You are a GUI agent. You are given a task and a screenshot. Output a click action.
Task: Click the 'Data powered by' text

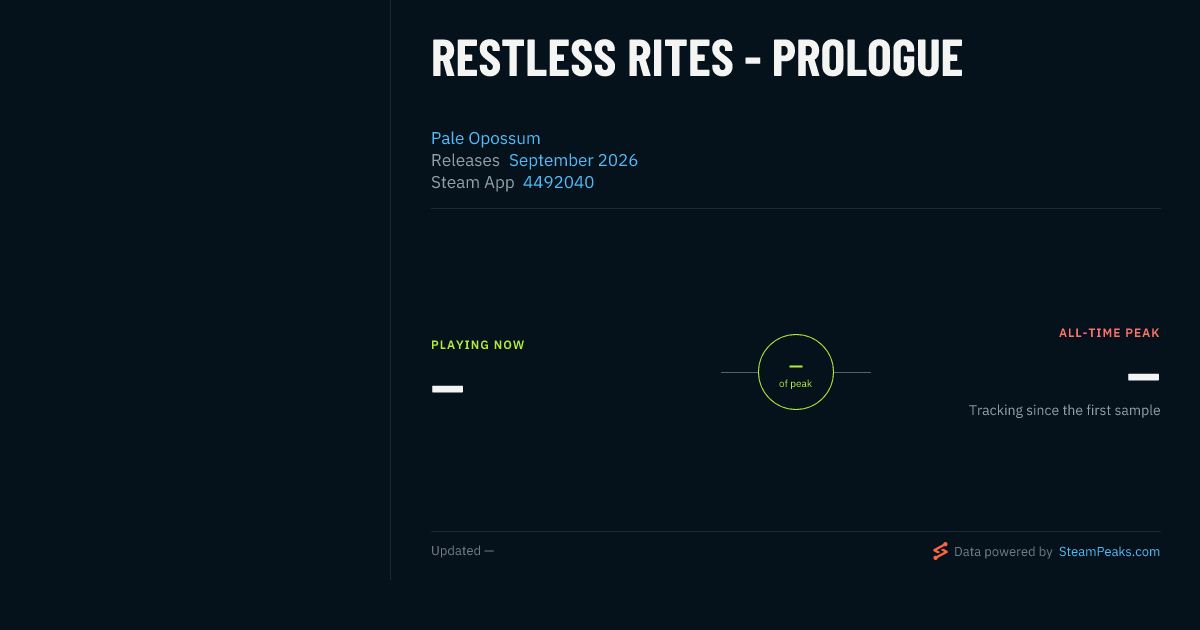pyautogui.click(x=1003, y=551)
